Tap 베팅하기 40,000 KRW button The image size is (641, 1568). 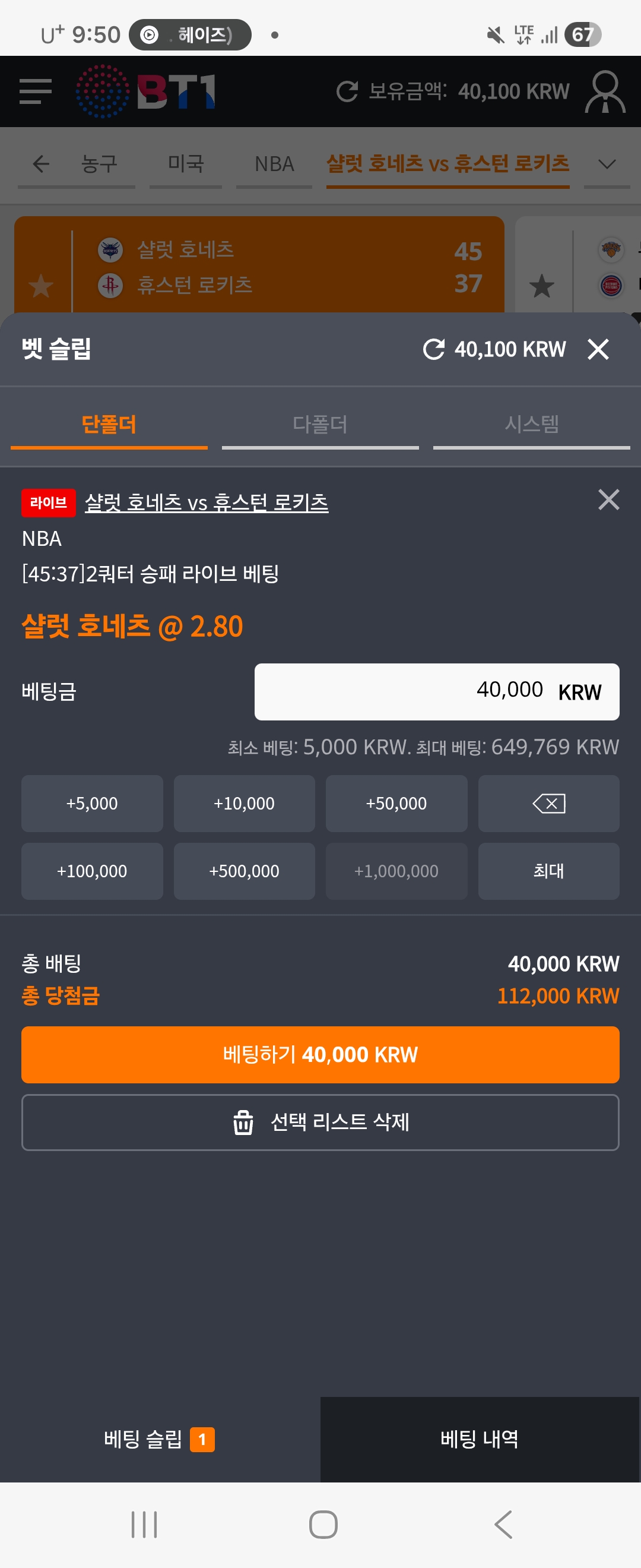point(320,1054)
